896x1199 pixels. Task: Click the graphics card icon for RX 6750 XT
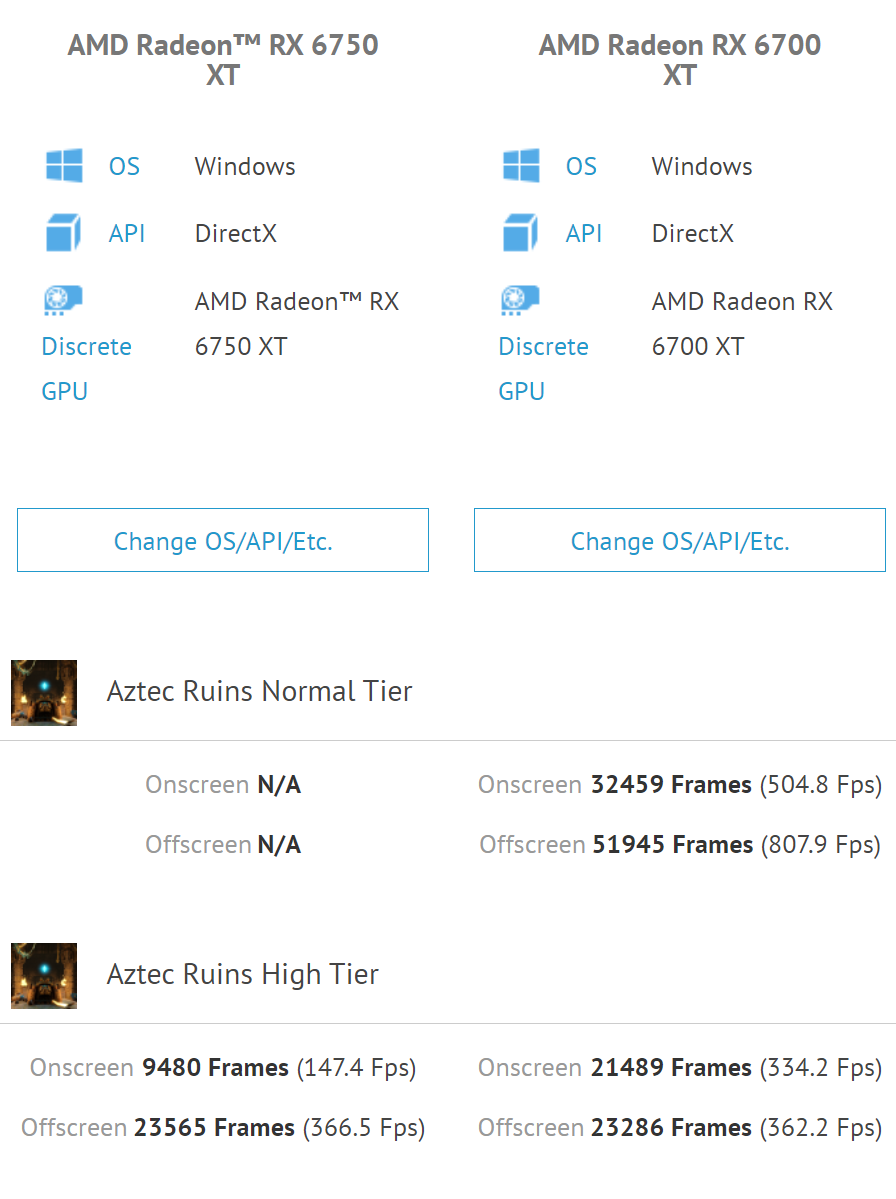64,300
